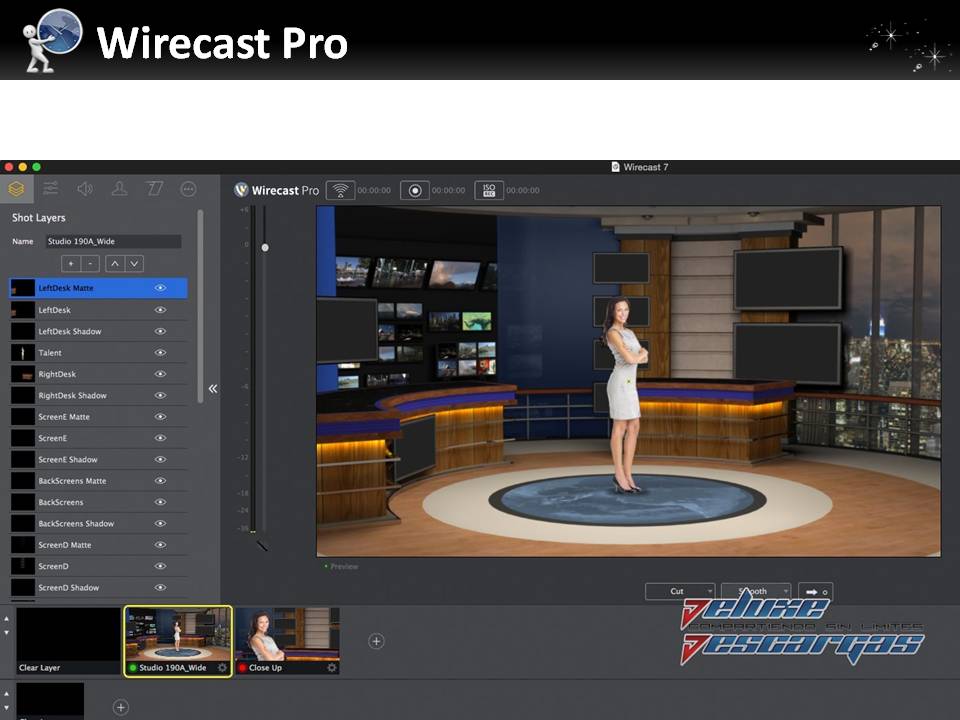Click the timer next to ISO button

click(523, 190)
